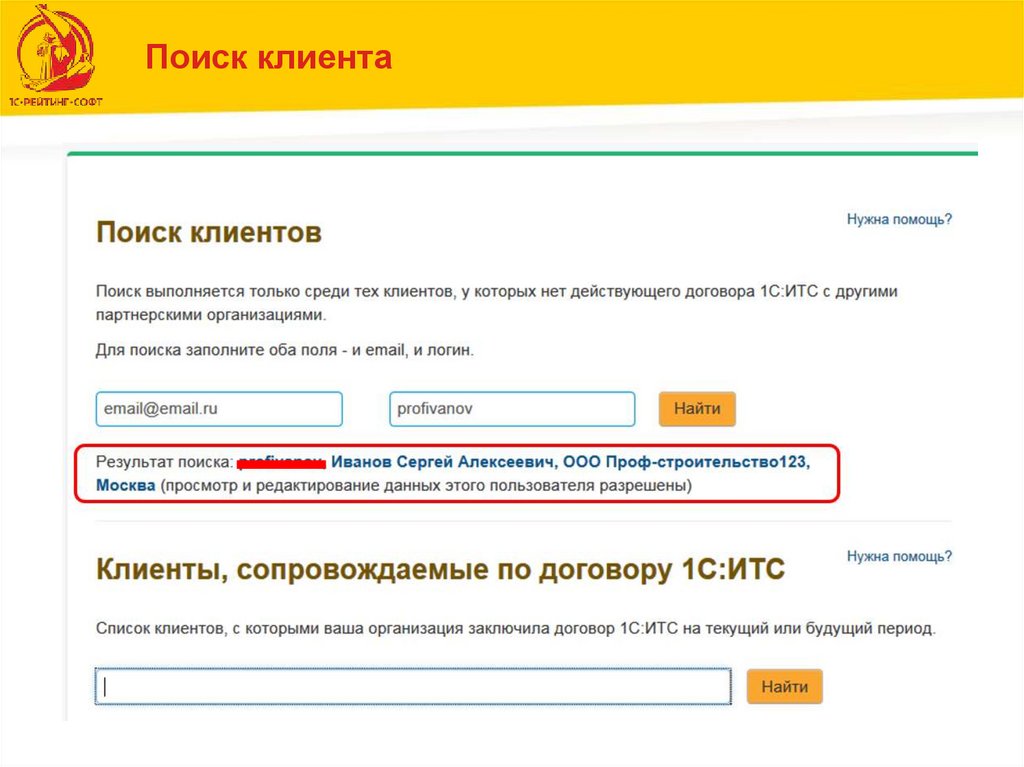Open Нужна помощь? link beside Клиенты, сопровождаемые

[x=899, y=557]
